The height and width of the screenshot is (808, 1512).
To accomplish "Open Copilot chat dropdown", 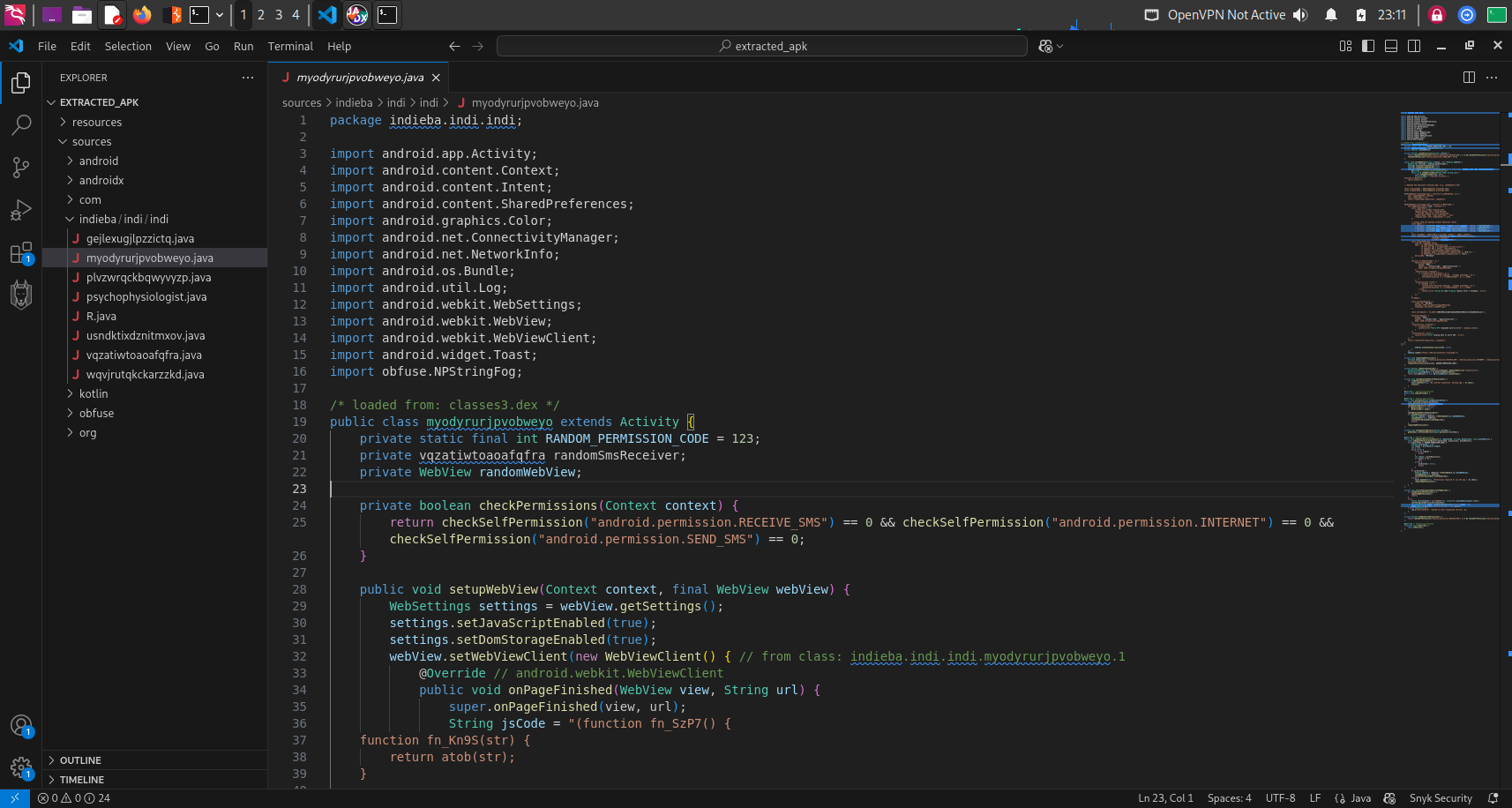I will tap(1051, 46).
